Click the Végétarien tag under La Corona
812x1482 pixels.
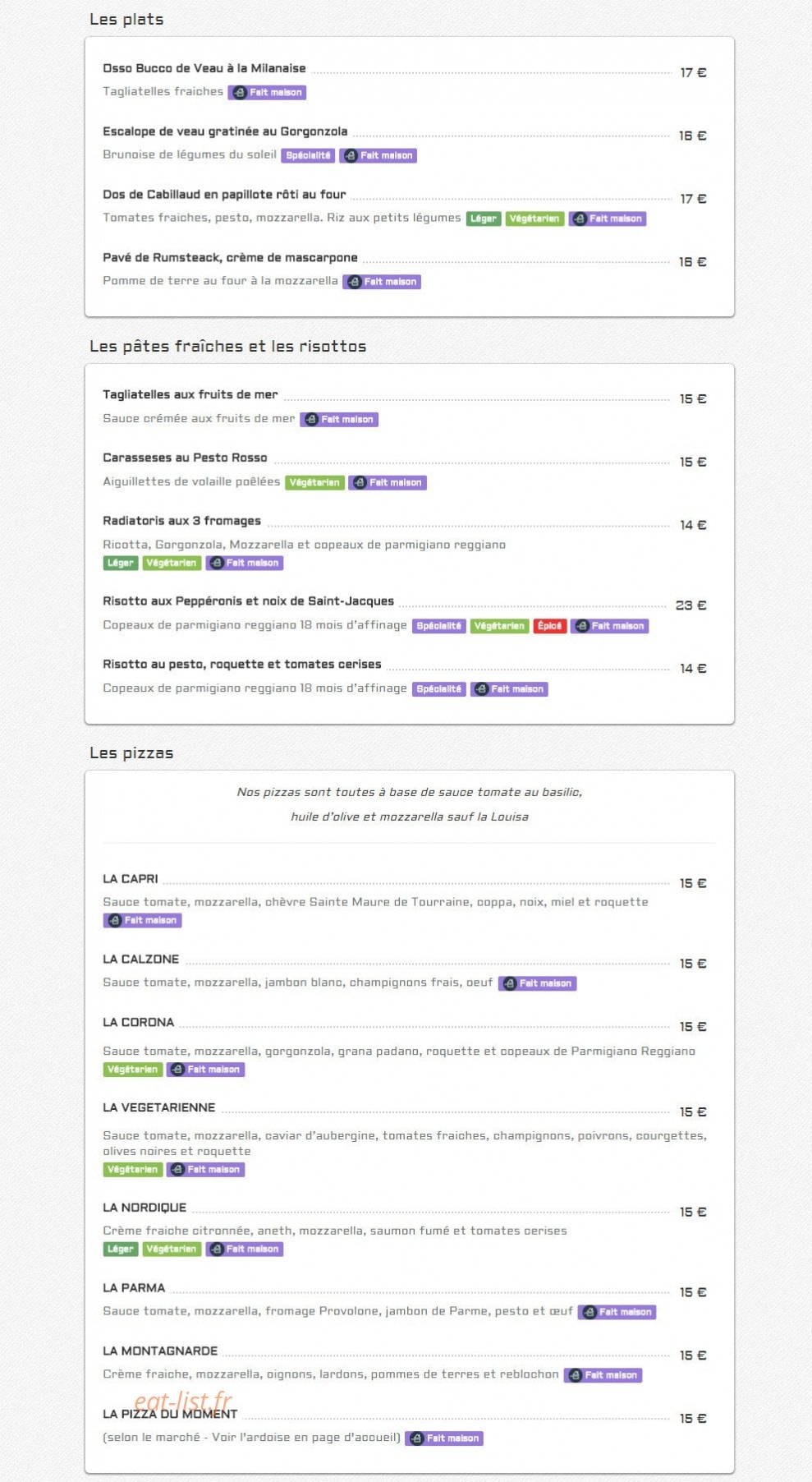click(x=132, y=1070)
